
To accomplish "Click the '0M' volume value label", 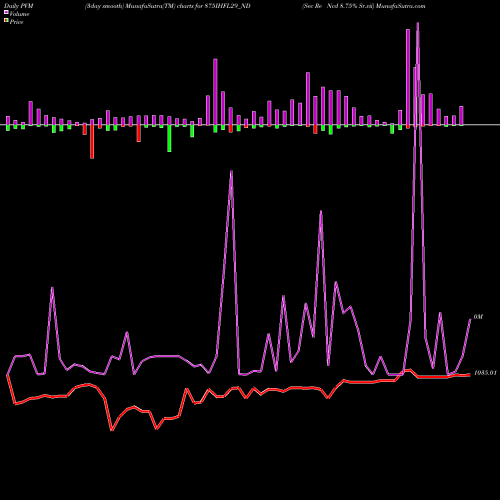I will tap(478, 317).
